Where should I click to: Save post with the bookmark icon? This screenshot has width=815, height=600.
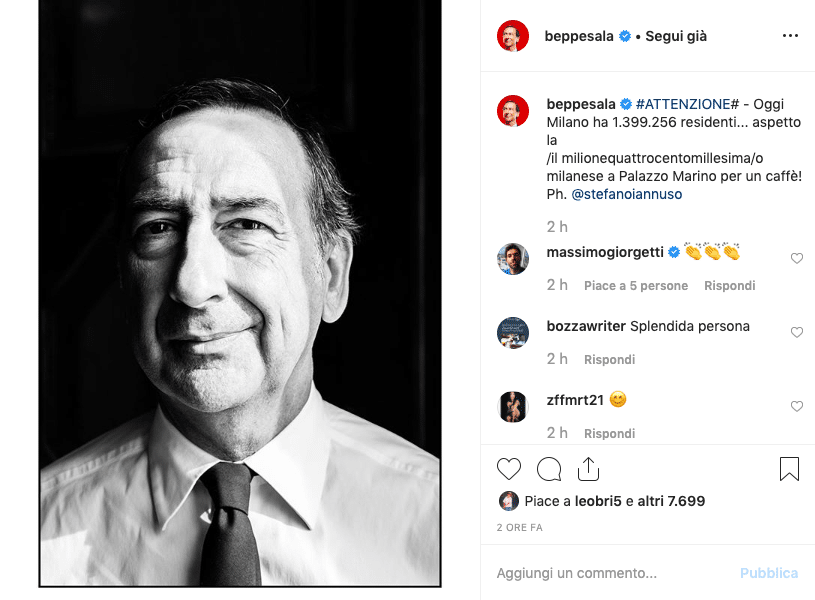(x=789, y=469)
